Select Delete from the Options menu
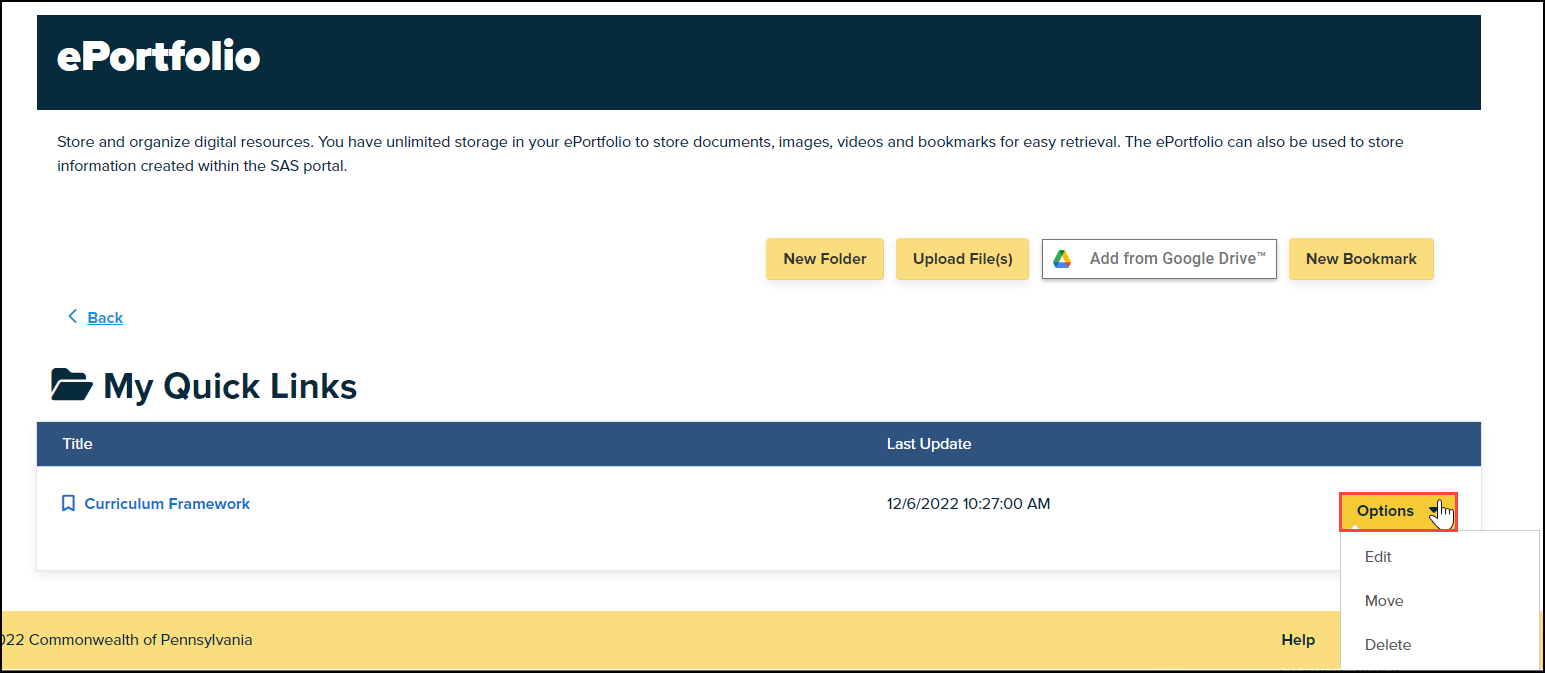1545x673 pixels. point(1387,644)
